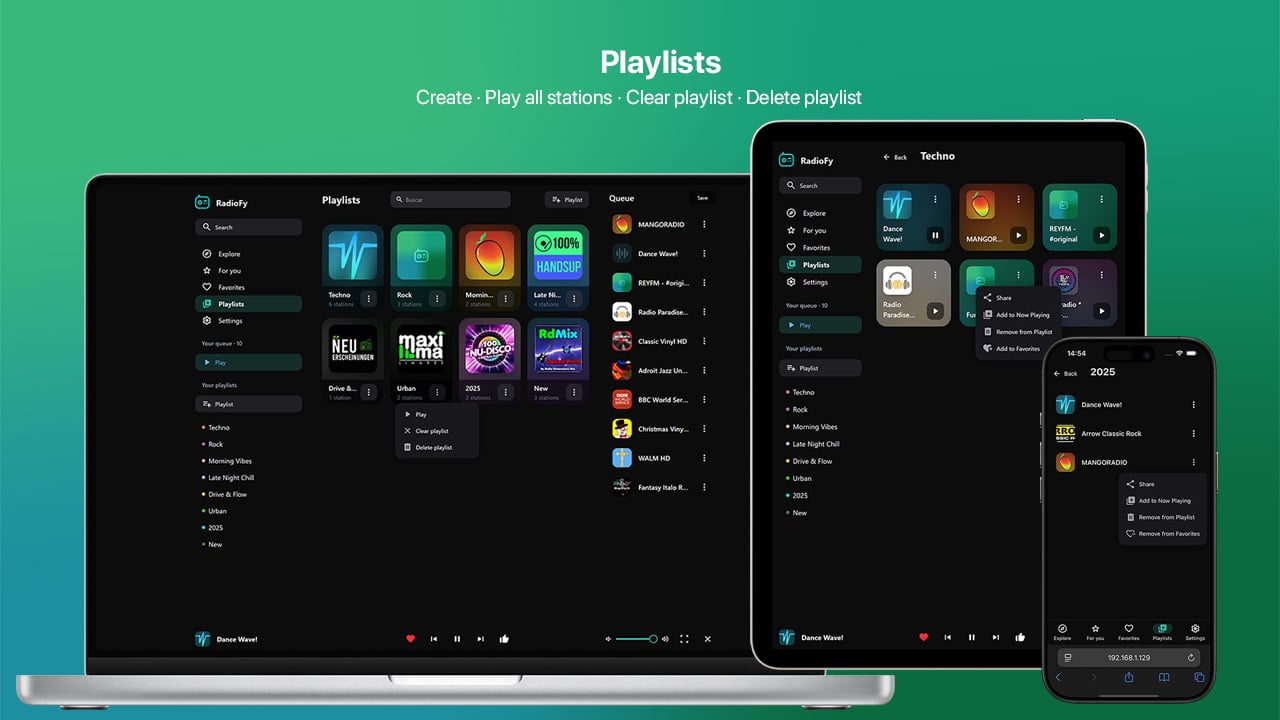Unfavorite the current station on laptop player
Image resolution: width=1280 pixels, height=720 pixels.
coord(410,639)
